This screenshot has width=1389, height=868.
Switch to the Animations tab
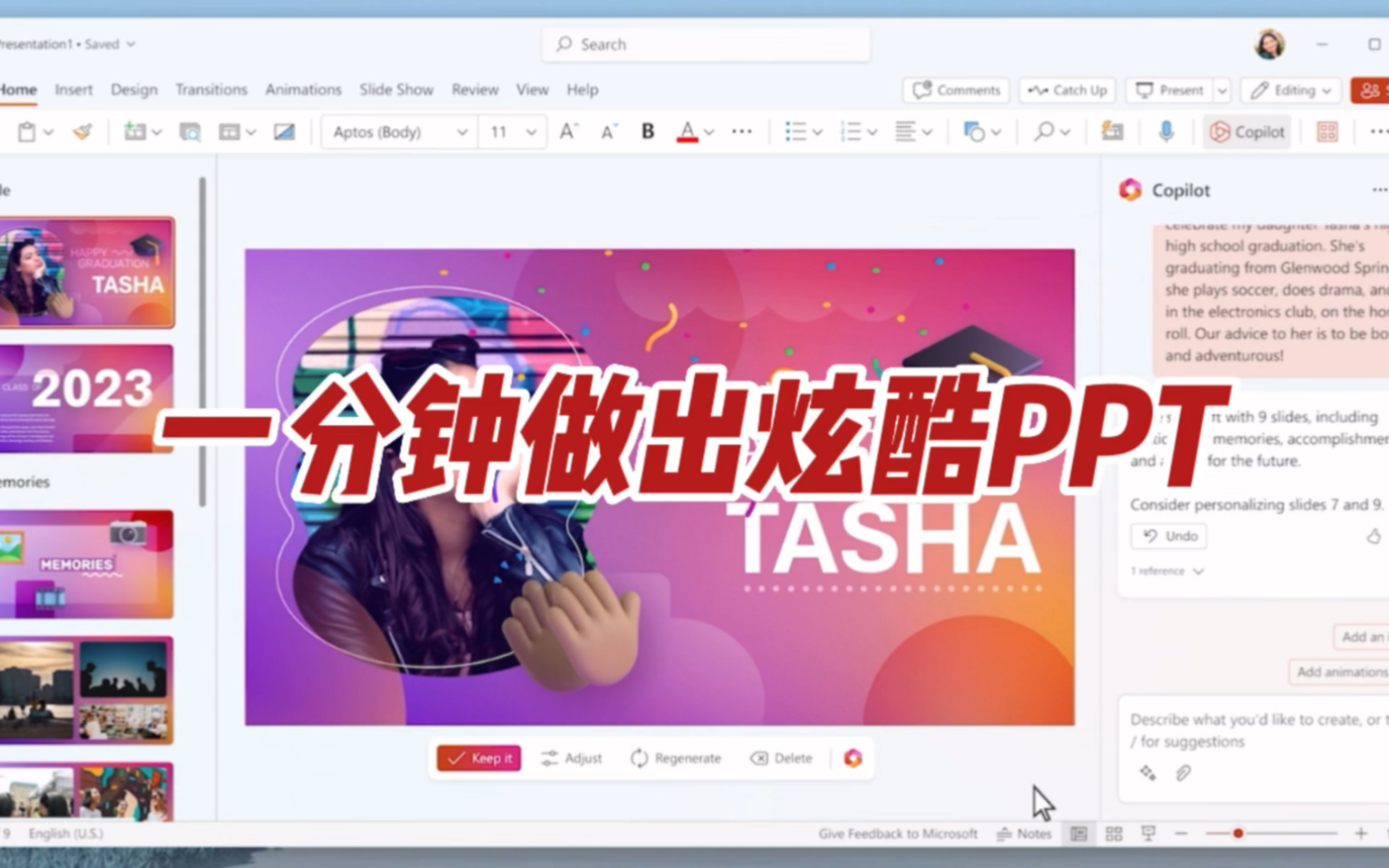coord(303,90)
